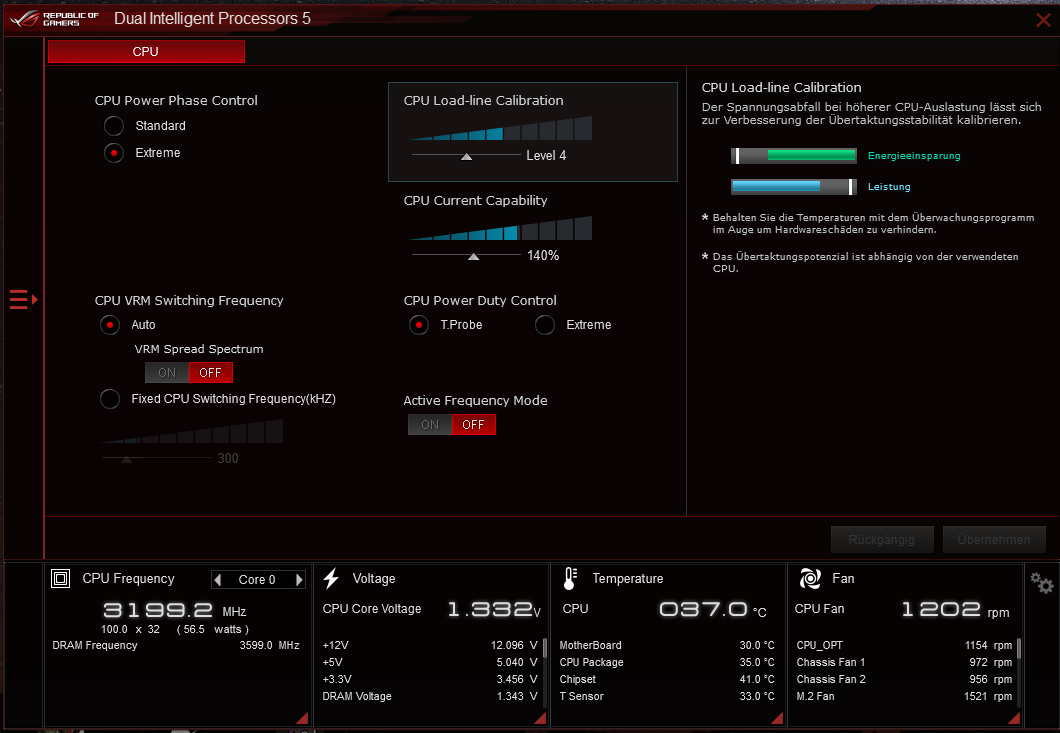Select Fixed CPU Switching Frequency option

pyautogui.click(x=110, y=399)
